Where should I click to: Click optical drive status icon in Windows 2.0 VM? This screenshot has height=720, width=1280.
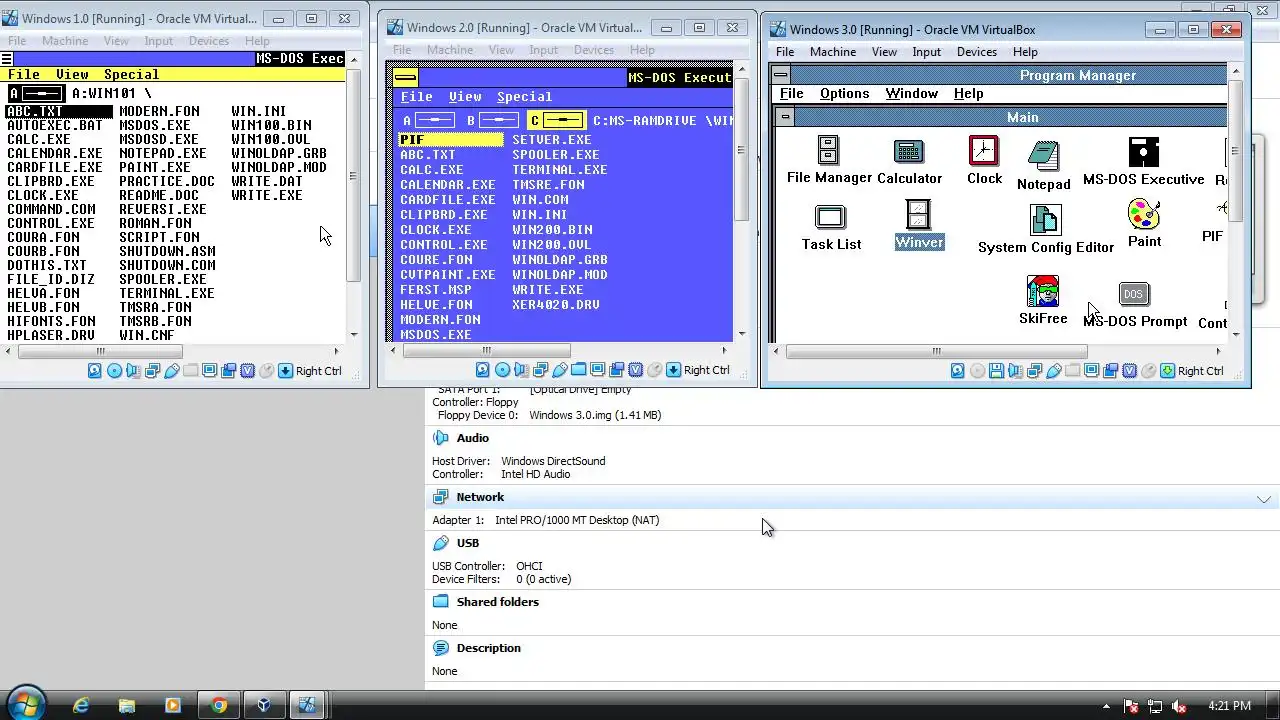502,370
